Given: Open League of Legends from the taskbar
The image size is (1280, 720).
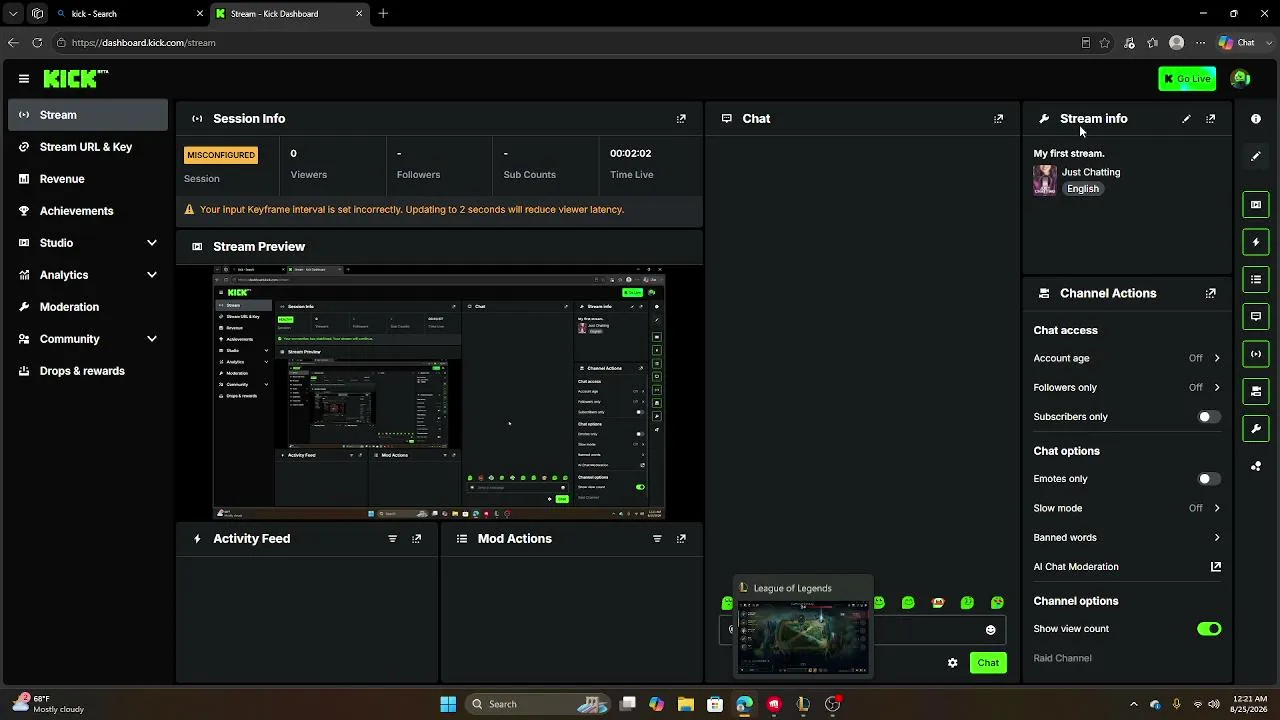Looking at the screenshot, I should pos(803,704).
